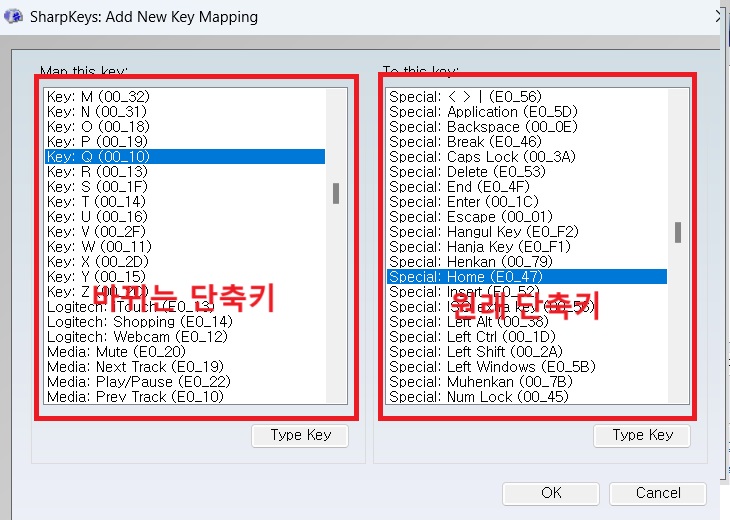The height and width of the screenshot is (520, 730).
Task: Select Key: N (00_31) in left list
Action: coord(185,111)
